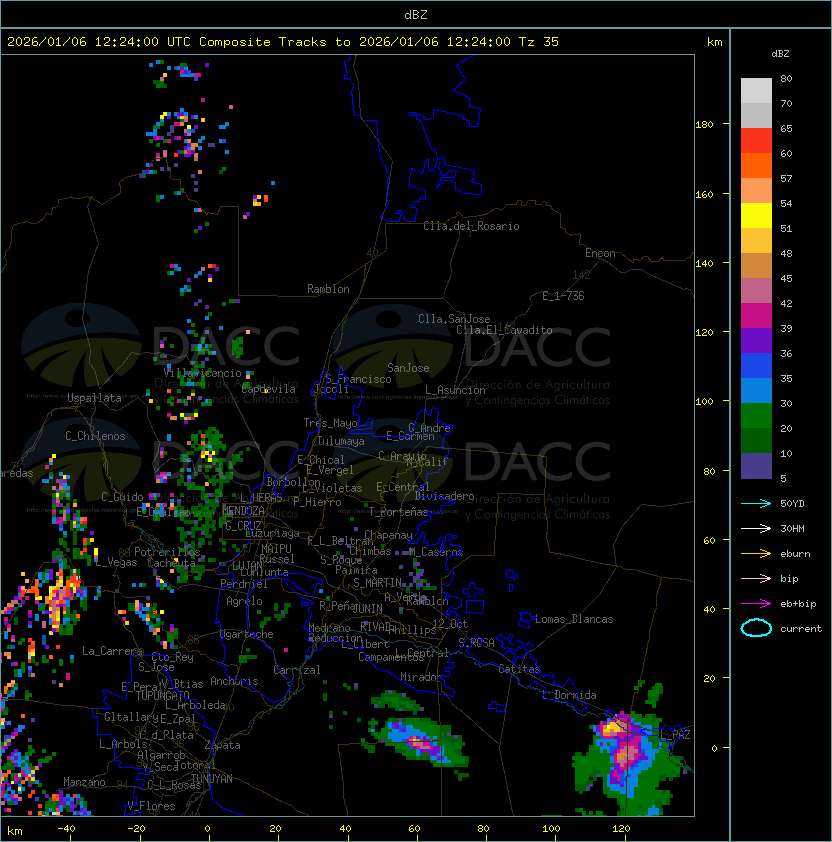This screenshot has height=842, width=832.
Task: Click the 'Tulumaya' map label
Action: pyautogui.click(x=341, y=441)
